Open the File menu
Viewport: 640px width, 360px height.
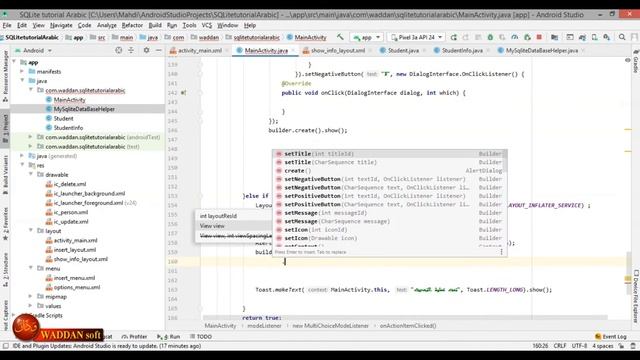tap(7, 25)
